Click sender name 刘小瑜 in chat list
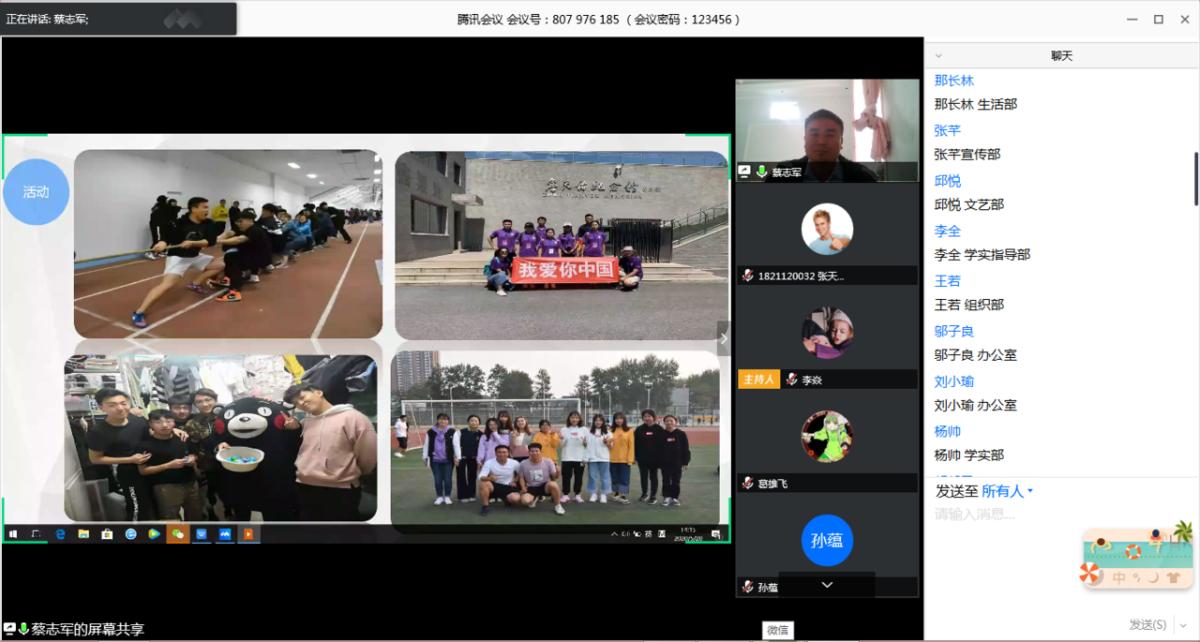 coord(954,381)
